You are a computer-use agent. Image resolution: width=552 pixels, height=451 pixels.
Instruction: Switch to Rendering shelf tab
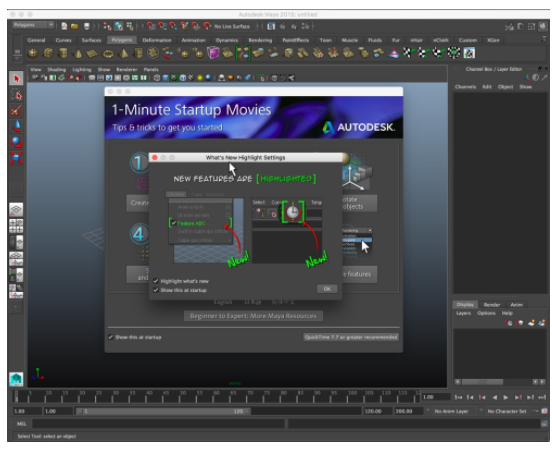[260, 40]
